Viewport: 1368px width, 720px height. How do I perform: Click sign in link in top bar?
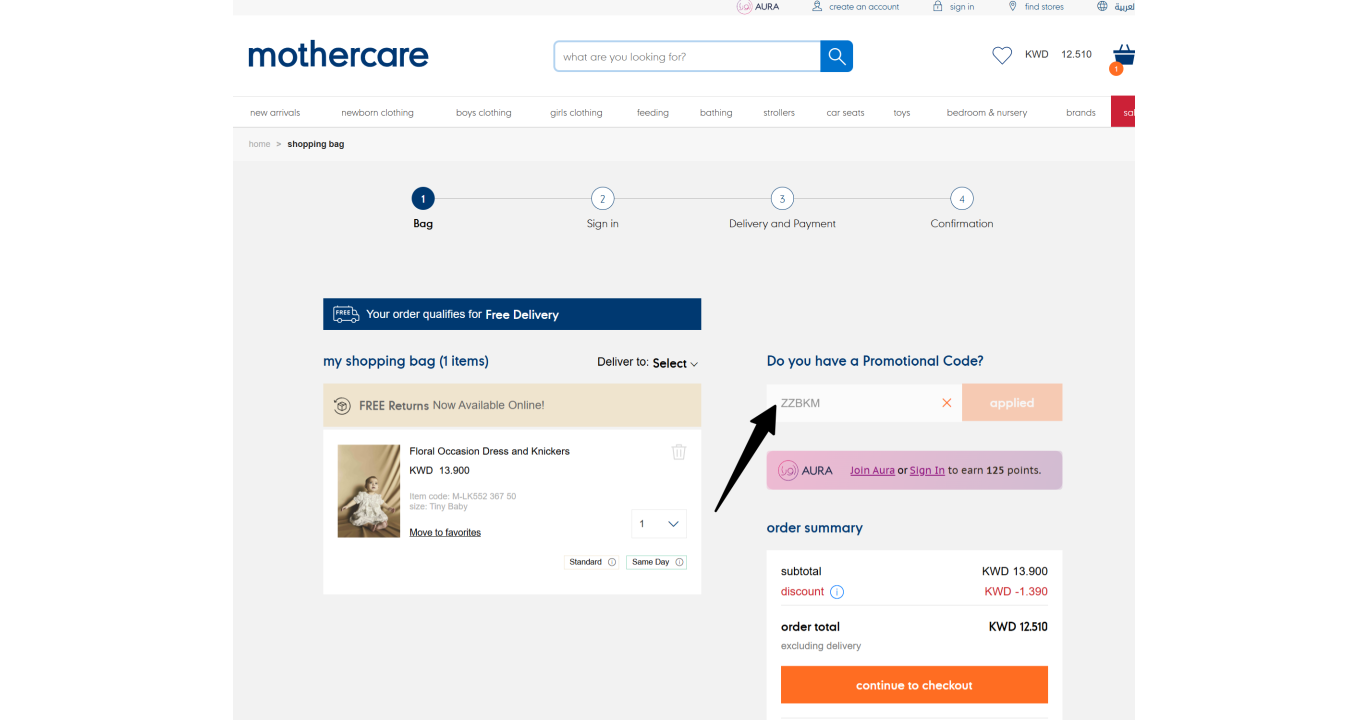962,7
